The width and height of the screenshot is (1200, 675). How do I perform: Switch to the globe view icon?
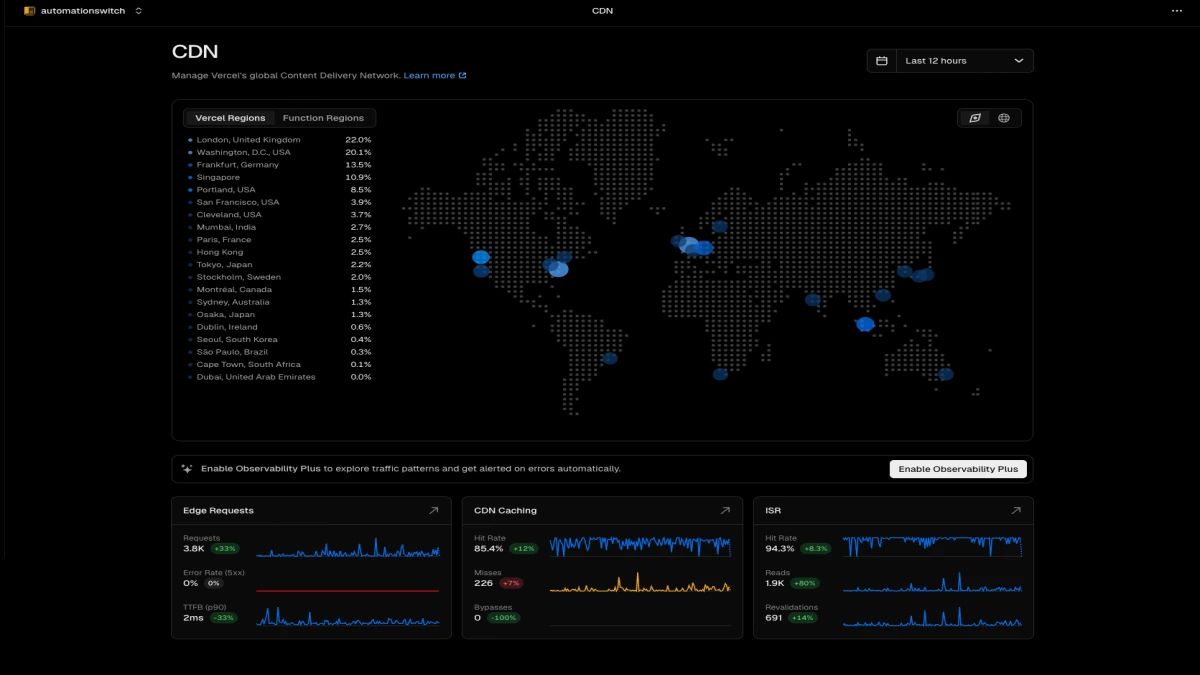pos(1004,117)
